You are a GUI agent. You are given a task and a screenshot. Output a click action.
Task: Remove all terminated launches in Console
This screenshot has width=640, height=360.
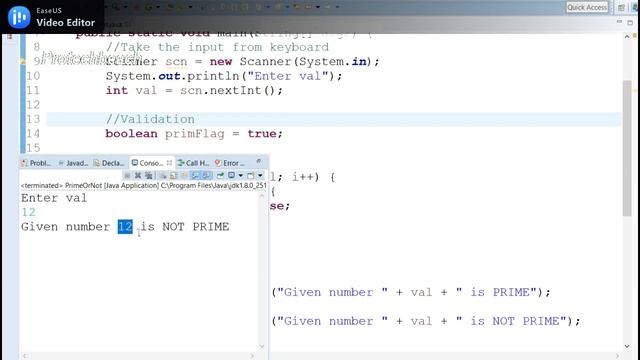pyautogui.click(x=149, y=176)
